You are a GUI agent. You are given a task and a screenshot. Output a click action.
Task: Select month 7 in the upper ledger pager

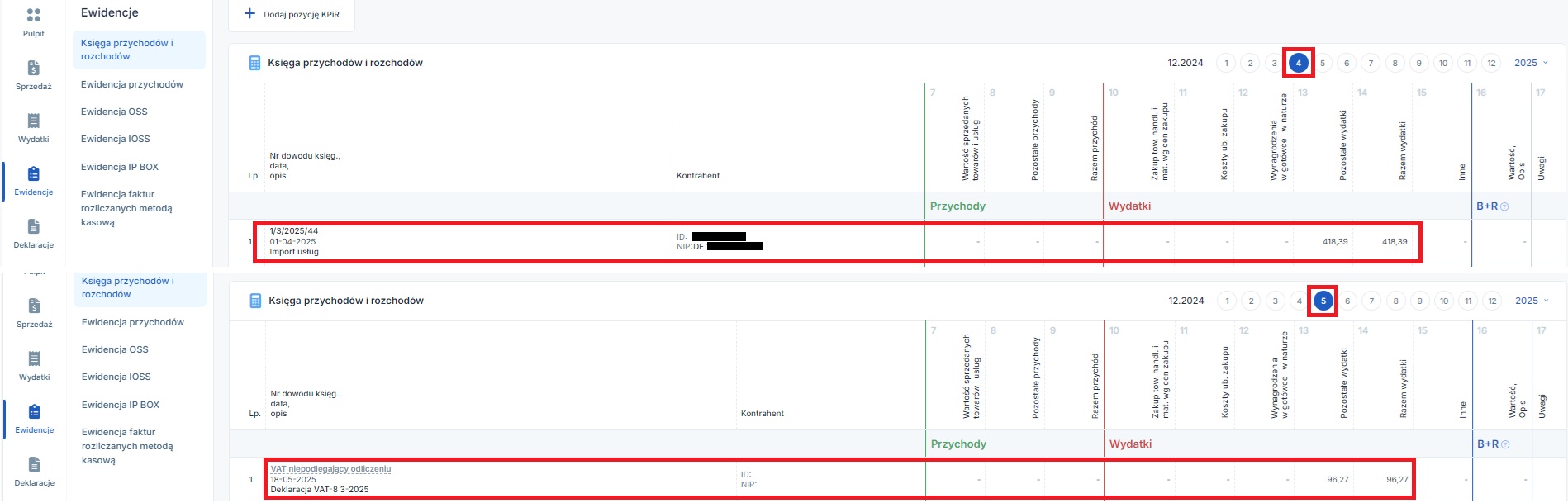pyautogui.click(x=1371, y=63)
